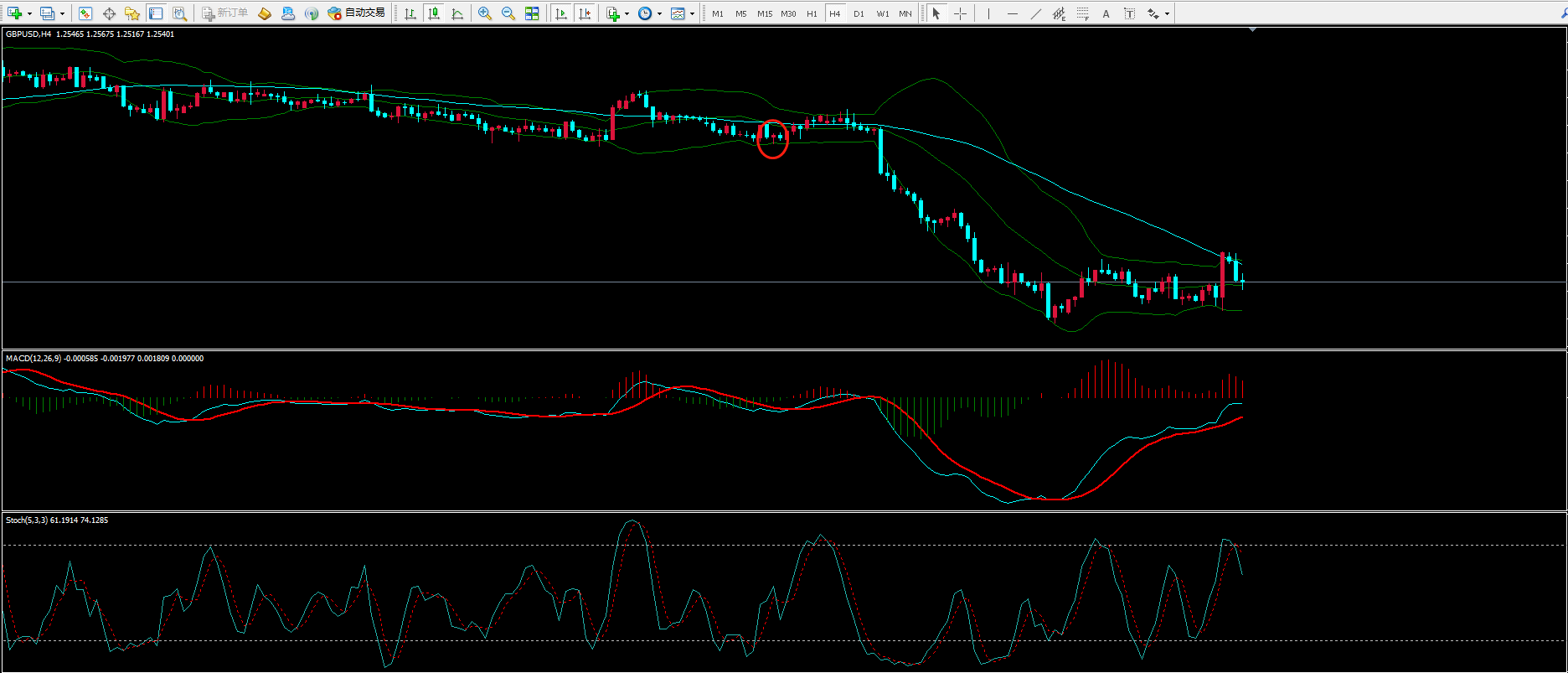Select the horizontal line drawing tool

click(1012, 13)
